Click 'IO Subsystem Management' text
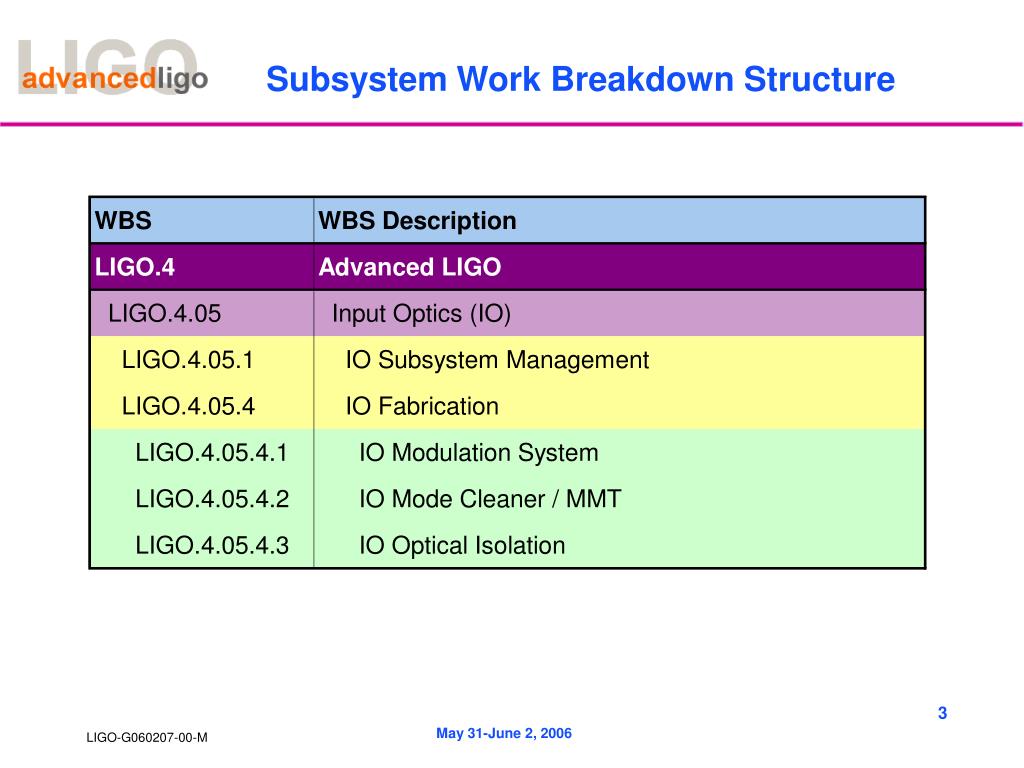Image resolution: width=1024 pixels, height=768 pixels. click(497, 360)
